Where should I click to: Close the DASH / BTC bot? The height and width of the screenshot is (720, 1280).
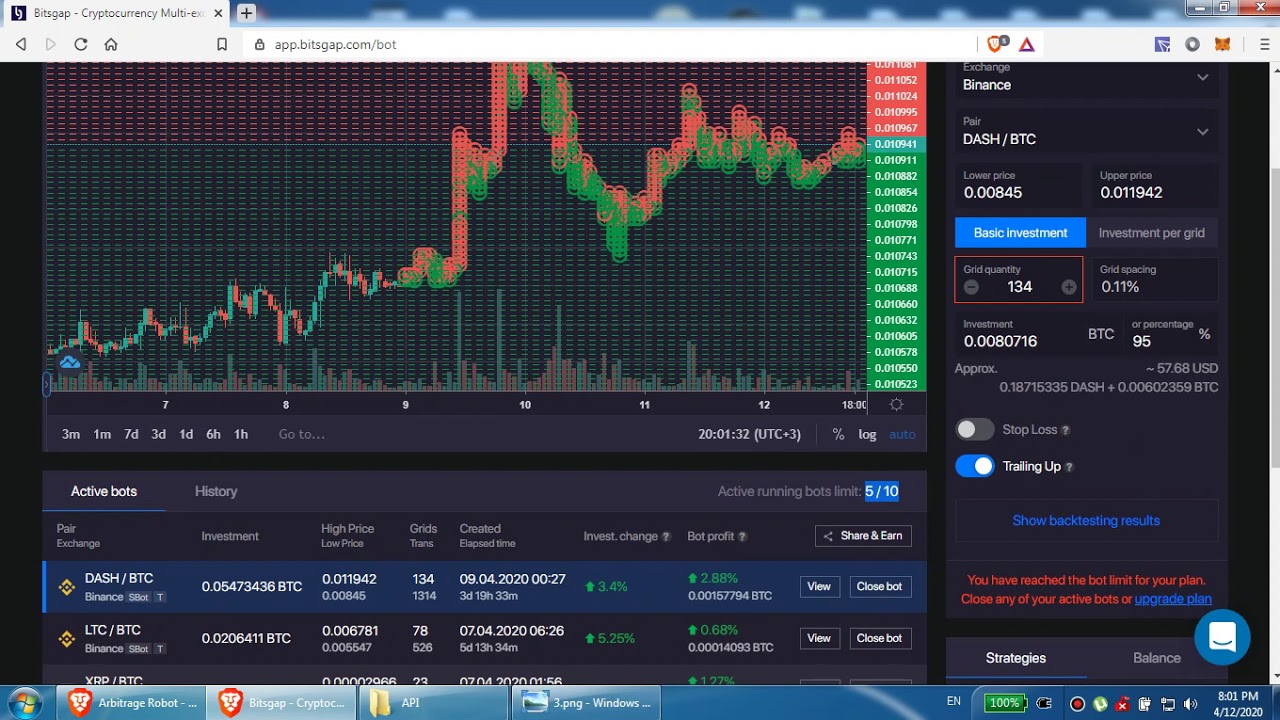(879, 587)
